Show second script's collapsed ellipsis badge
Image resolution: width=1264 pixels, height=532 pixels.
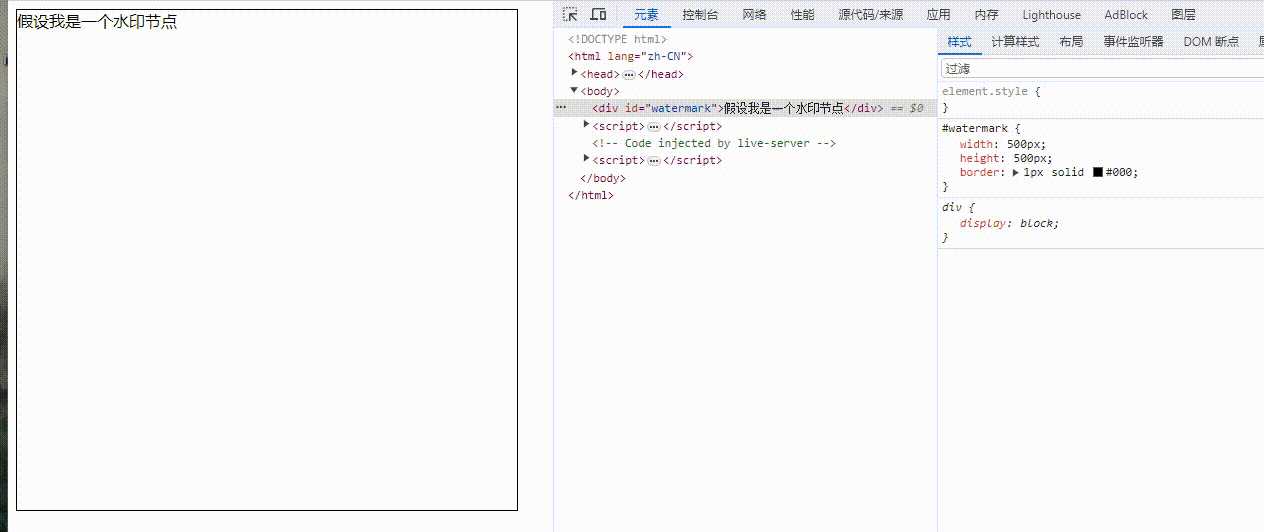coord(654,161)
